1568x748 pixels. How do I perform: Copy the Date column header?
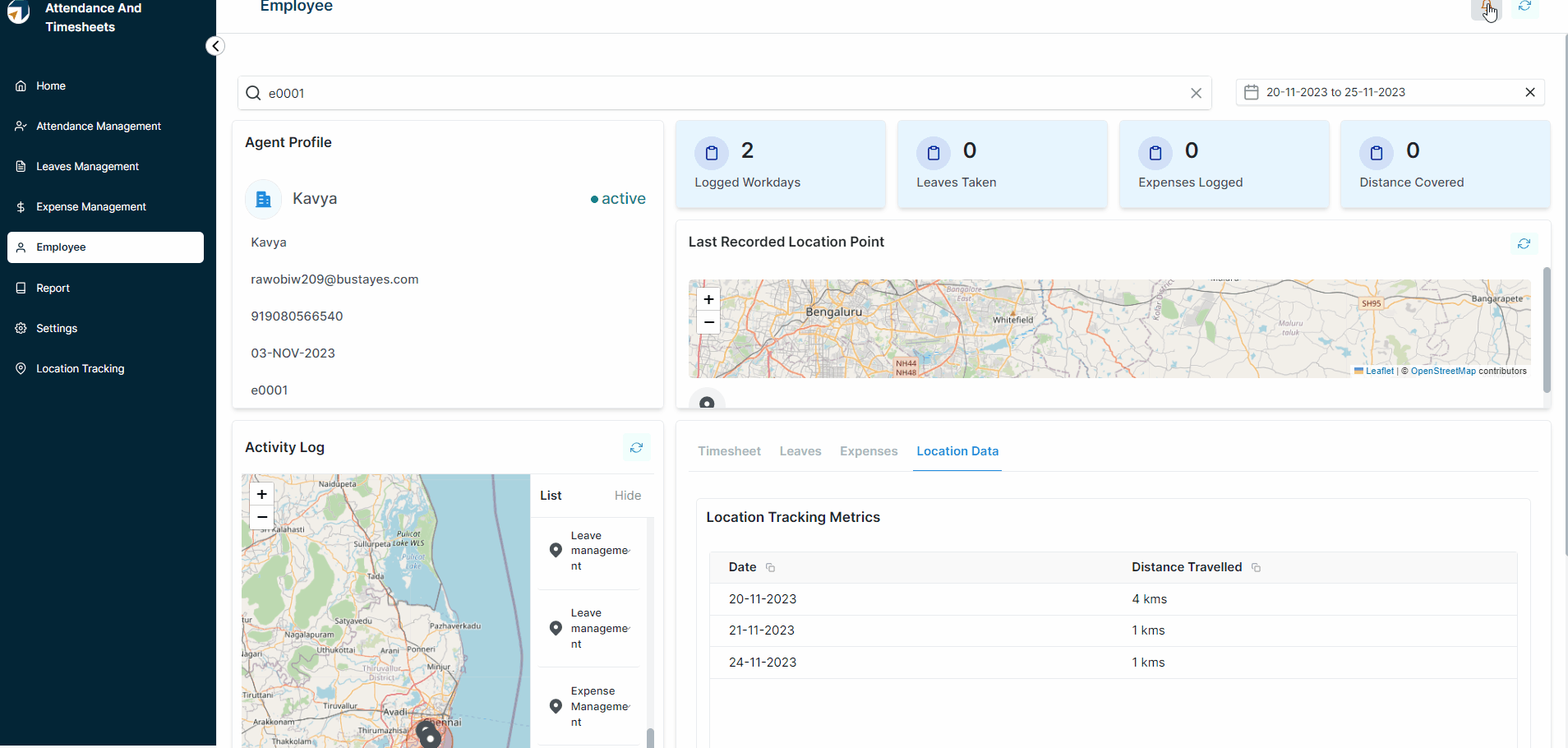[770, 568]
